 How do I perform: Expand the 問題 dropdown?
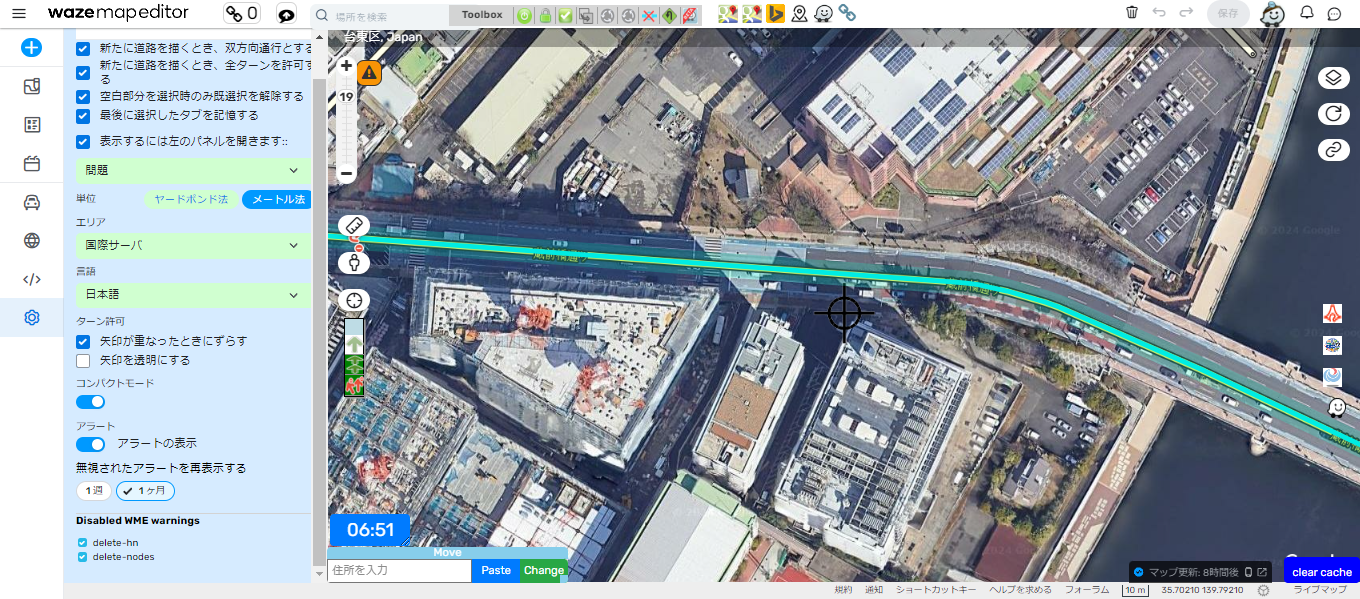pyautogui.click(x=194, y=170)
